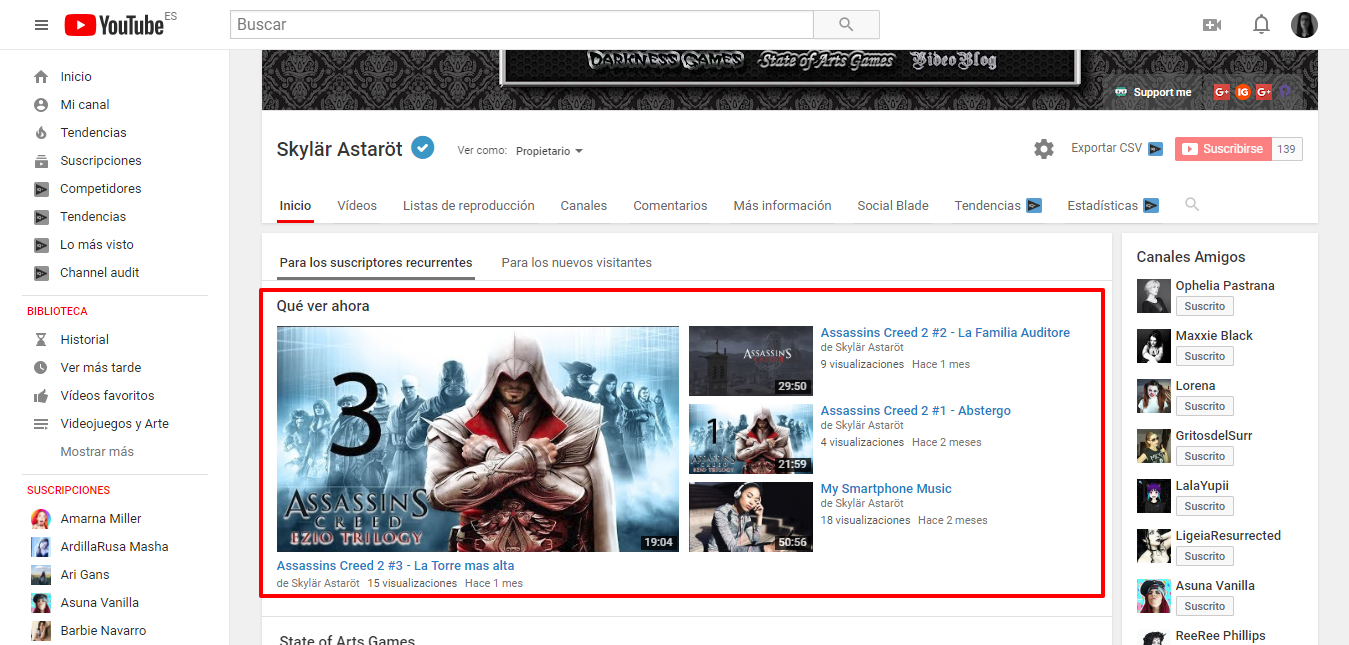The width and height of the screenshot is (1349, 645).
Task: Open Assassins Creed 2 #1 Abstergo title
Action: click(916, 411)
